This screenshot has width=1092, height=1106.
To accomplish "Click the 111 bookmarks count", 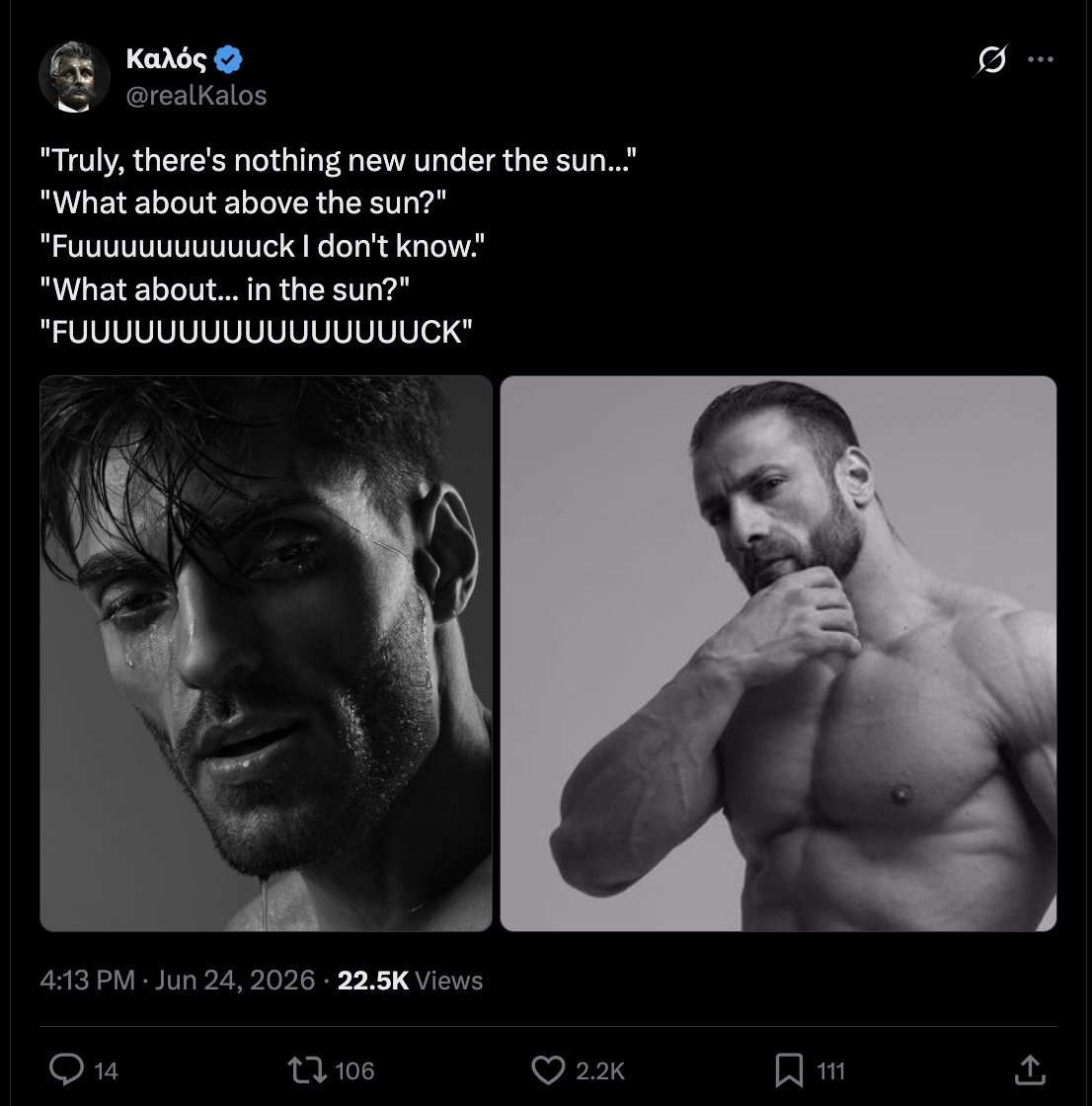I will coord(830,1070).
